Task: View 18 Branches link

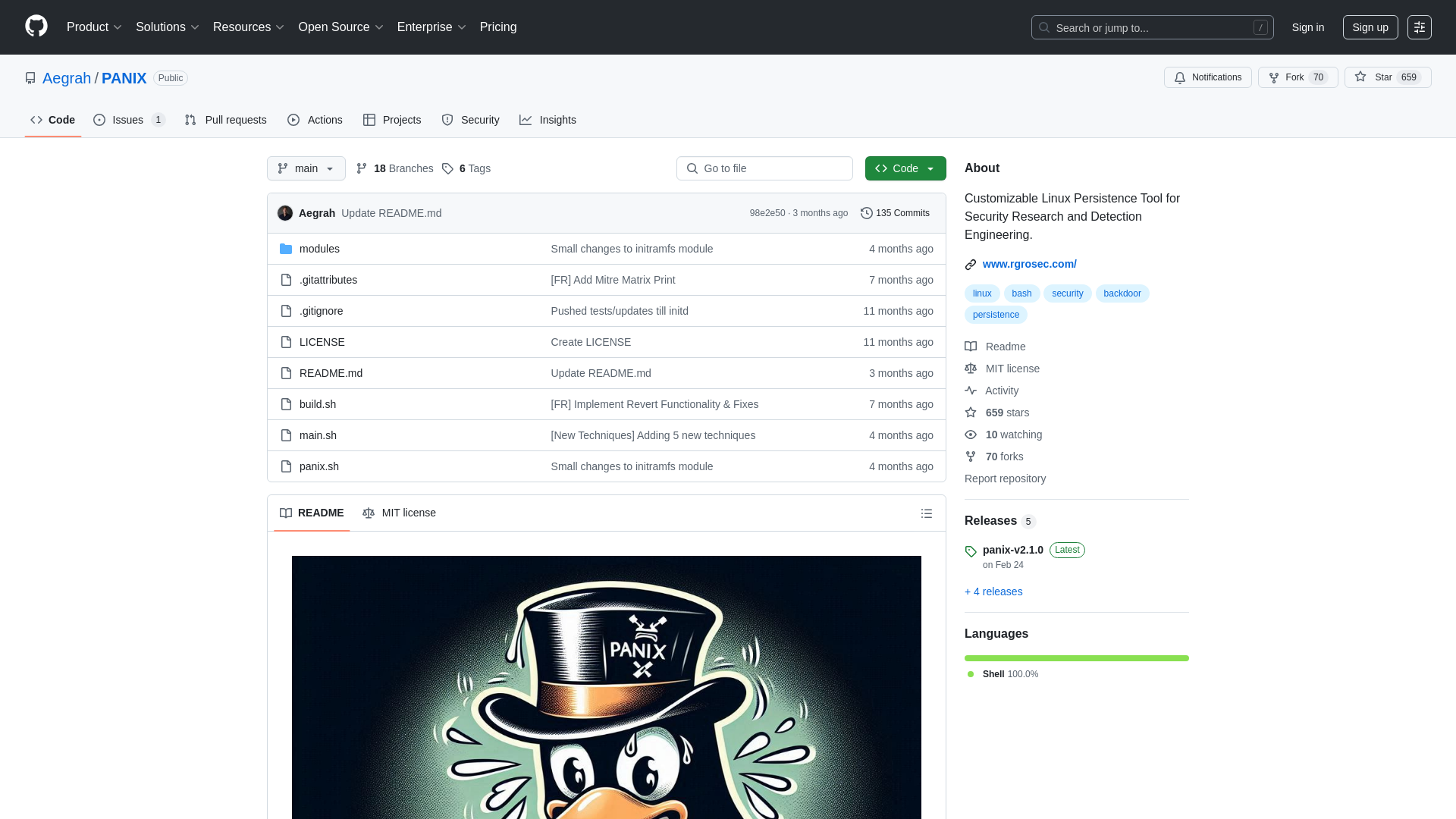Action: (x=395, y=168)
